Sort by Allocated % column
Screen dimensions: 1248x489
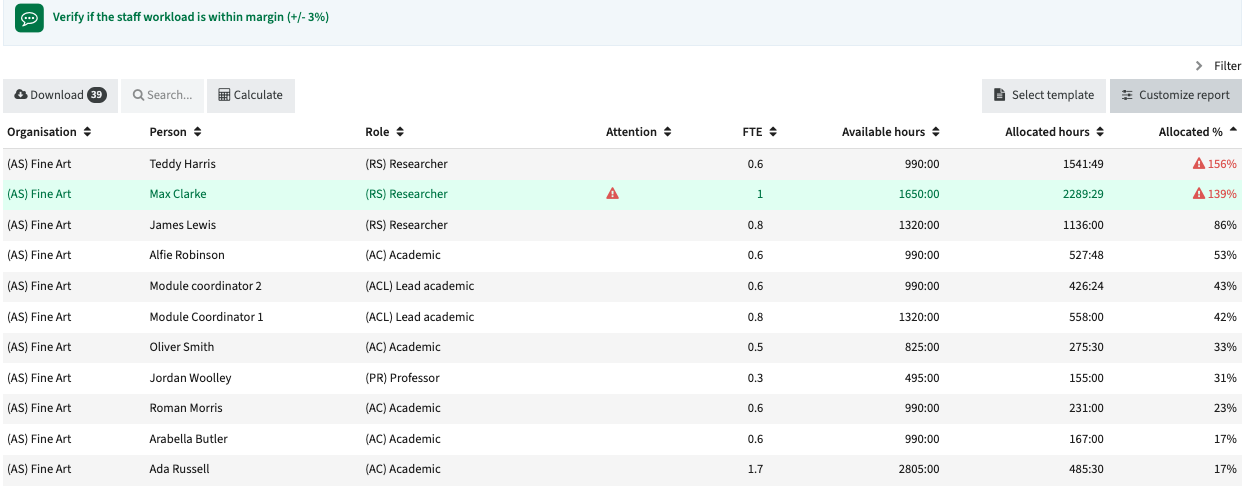click(x=1197, y=132)
